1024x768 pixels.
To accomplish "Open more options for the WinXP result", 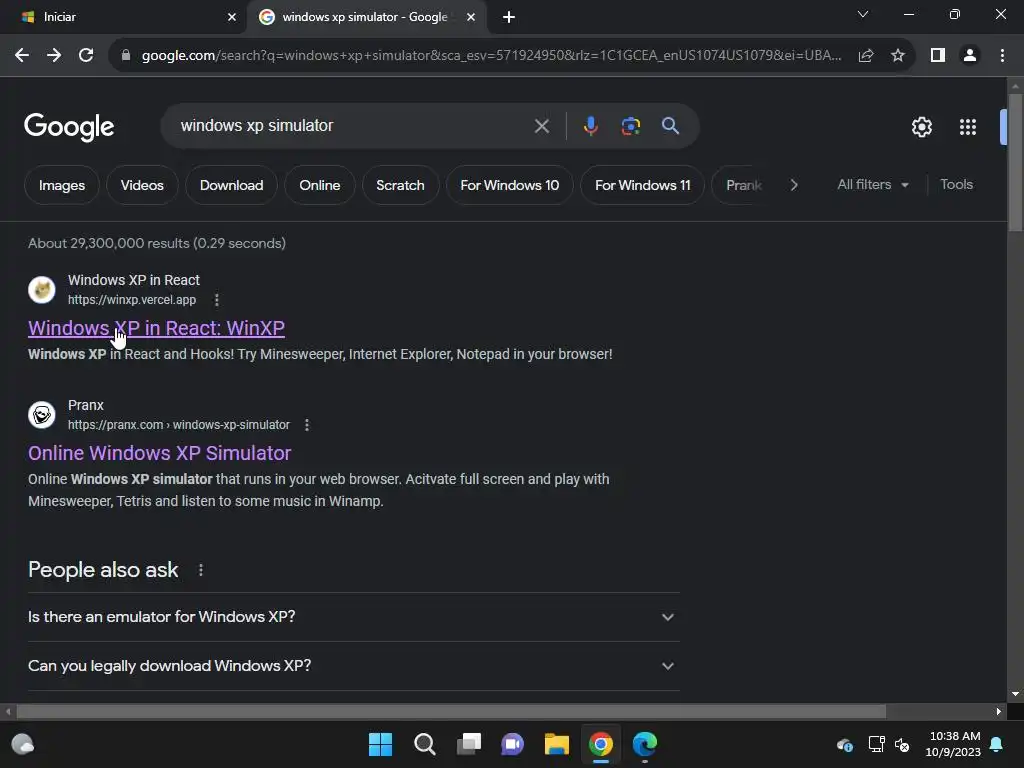I will tap(217, 300).
